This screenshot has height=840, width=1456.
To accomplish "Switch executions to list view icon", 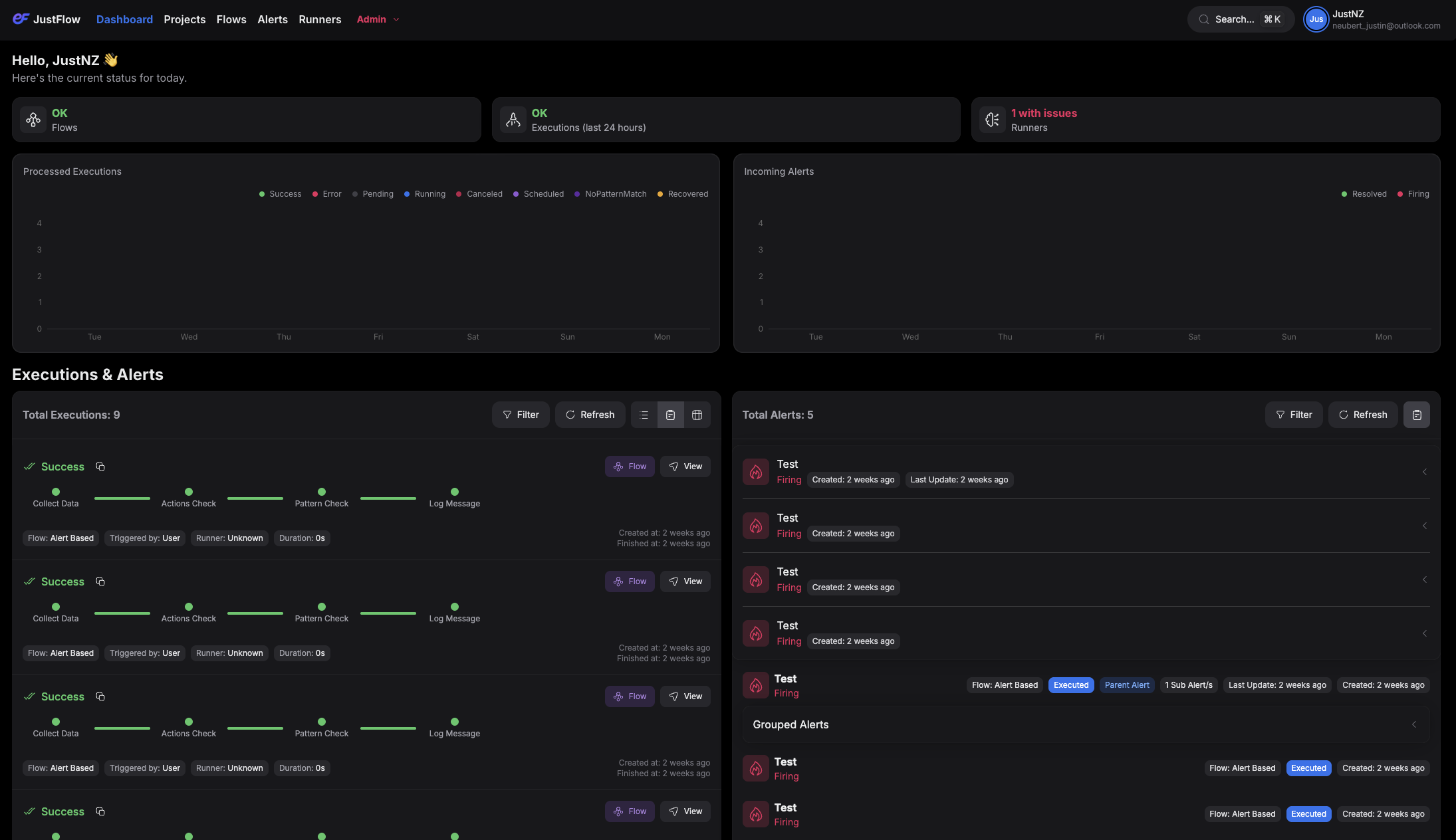I will [644, 415].
